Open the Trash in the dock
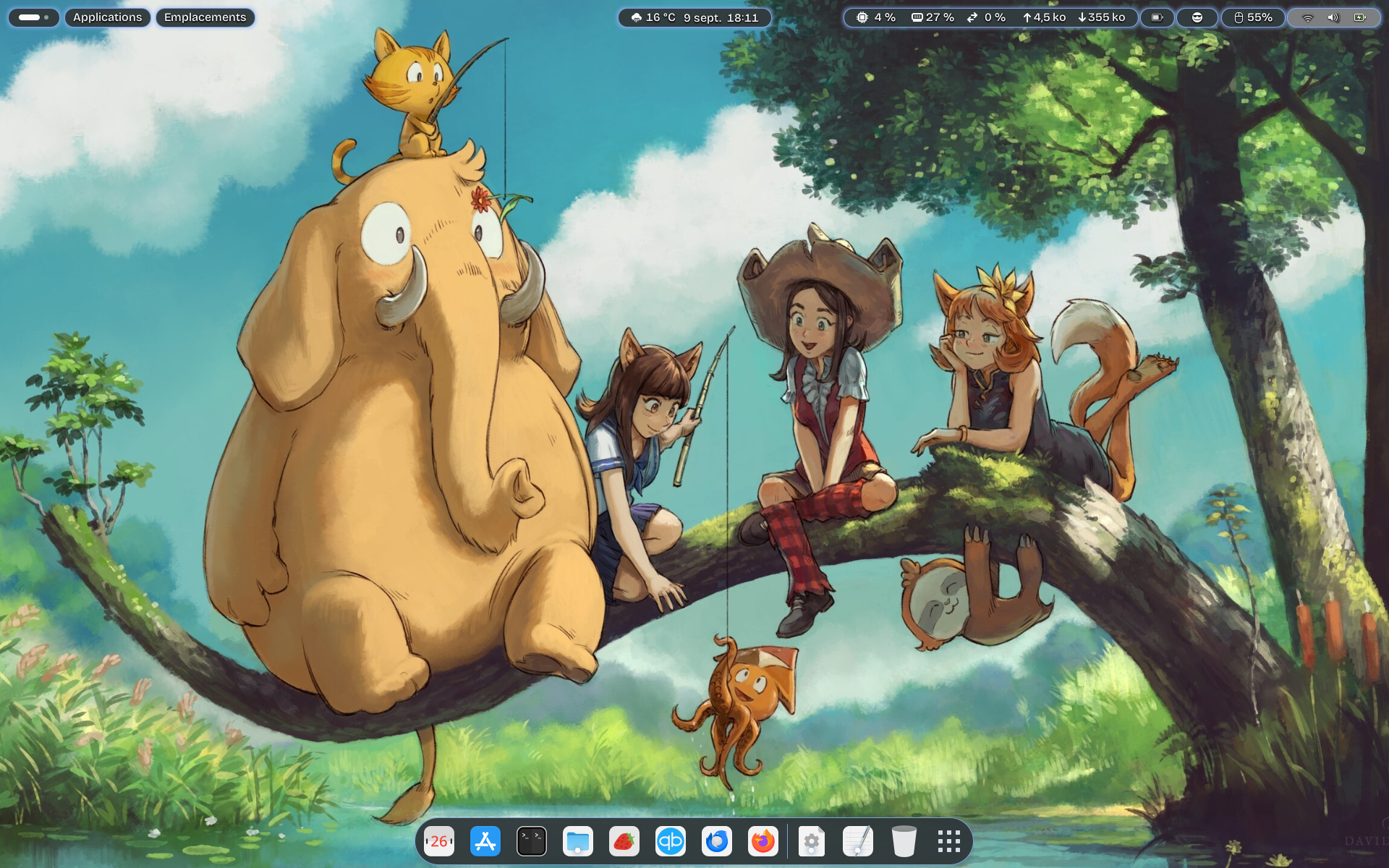Viewport: 1389px width, 868px height. tap(904, 841)
